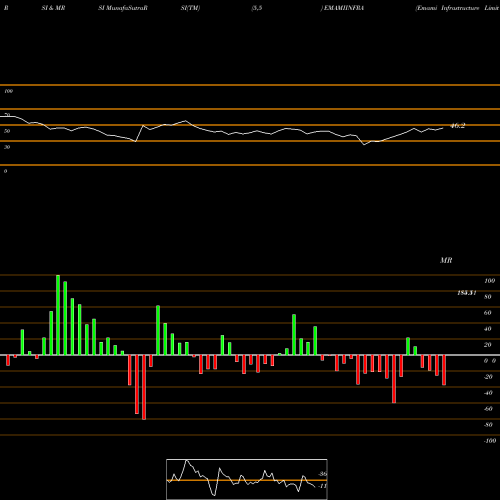Click the -11 value in mini chart
Screen dimensions: 500x500
pyautogui.click(x=322, y=486)
